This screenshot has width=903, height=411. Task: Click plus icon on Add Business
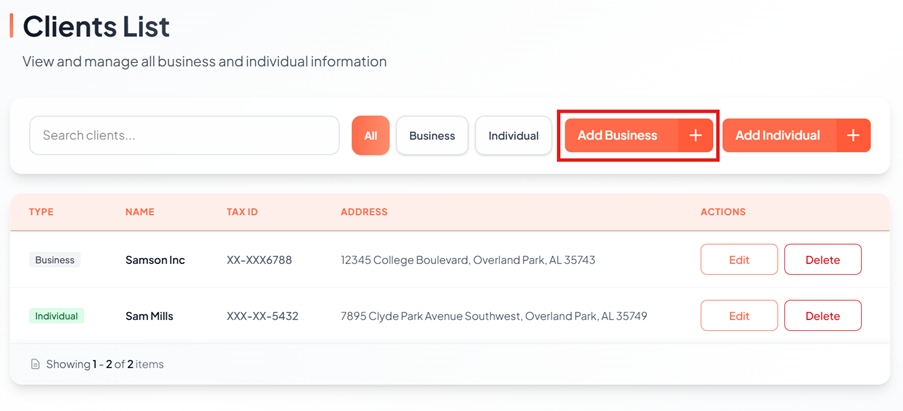pyautogui.click(x=696, y=136)
